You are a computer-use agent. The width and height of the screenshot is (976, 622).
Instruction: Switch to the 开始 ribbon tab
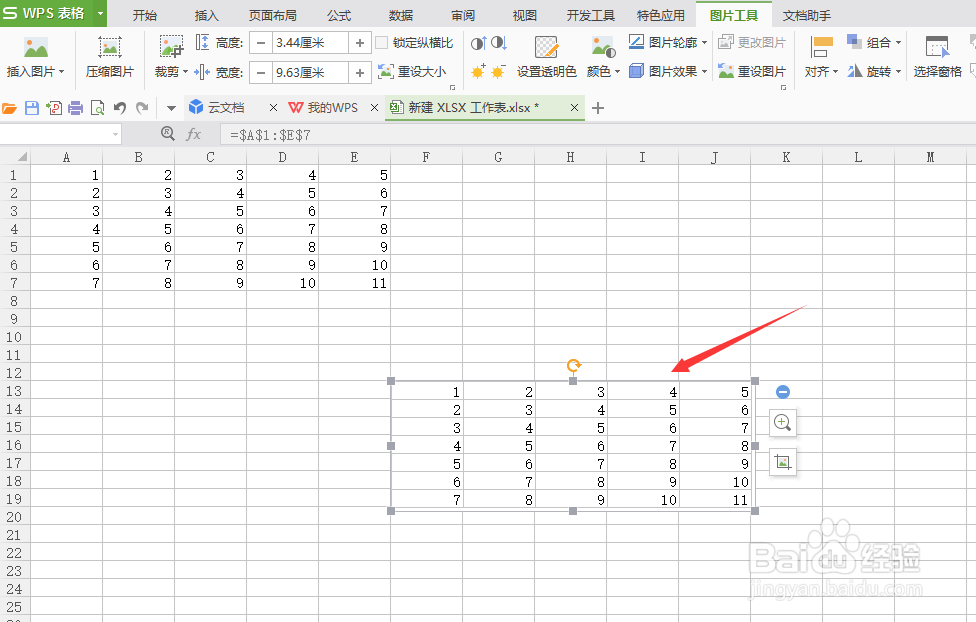click(144, 15)
